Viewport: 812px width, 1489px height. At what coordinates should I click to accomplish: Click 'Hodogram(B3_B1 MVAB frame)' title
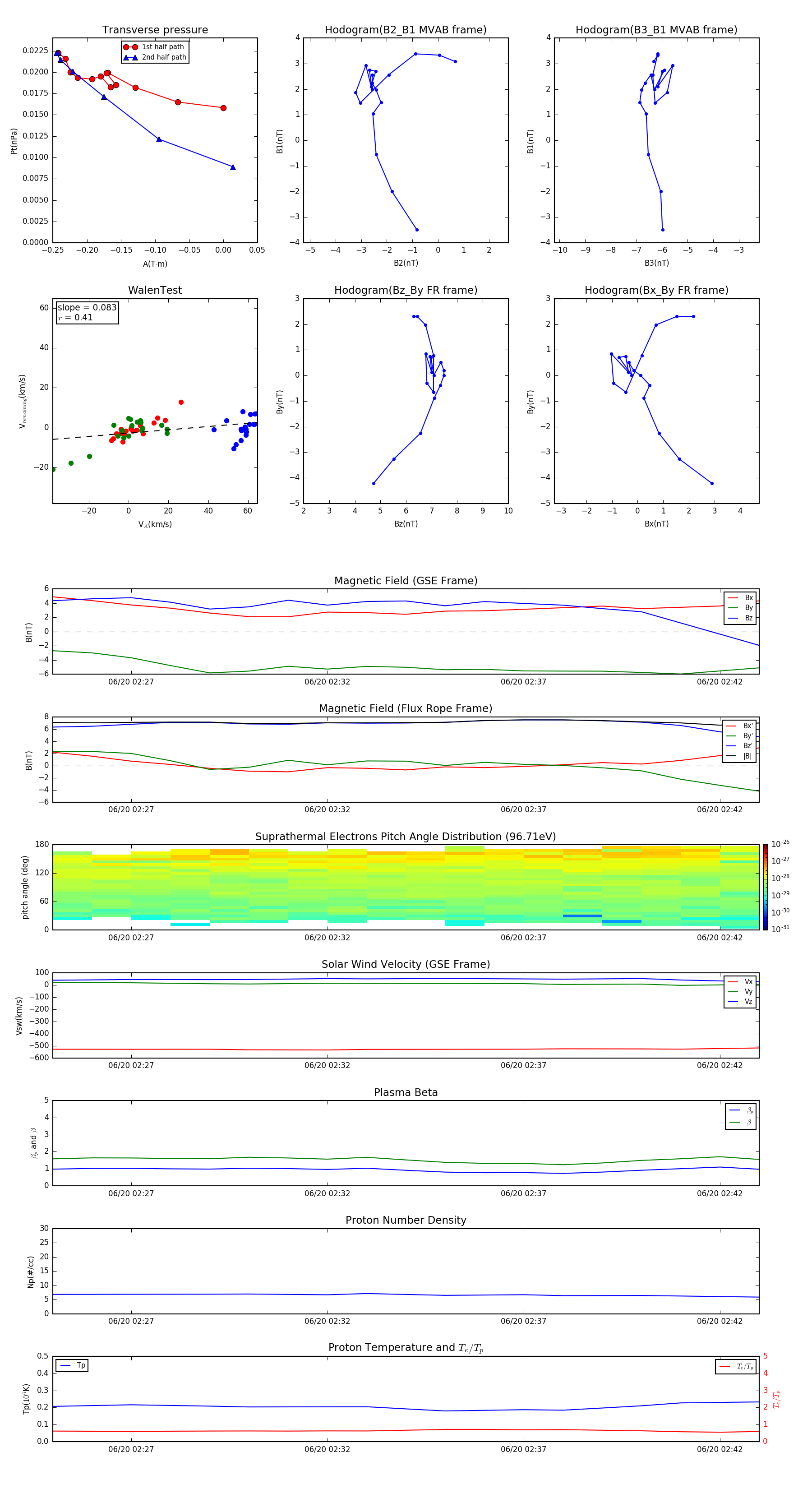click(x=656, y=30)
